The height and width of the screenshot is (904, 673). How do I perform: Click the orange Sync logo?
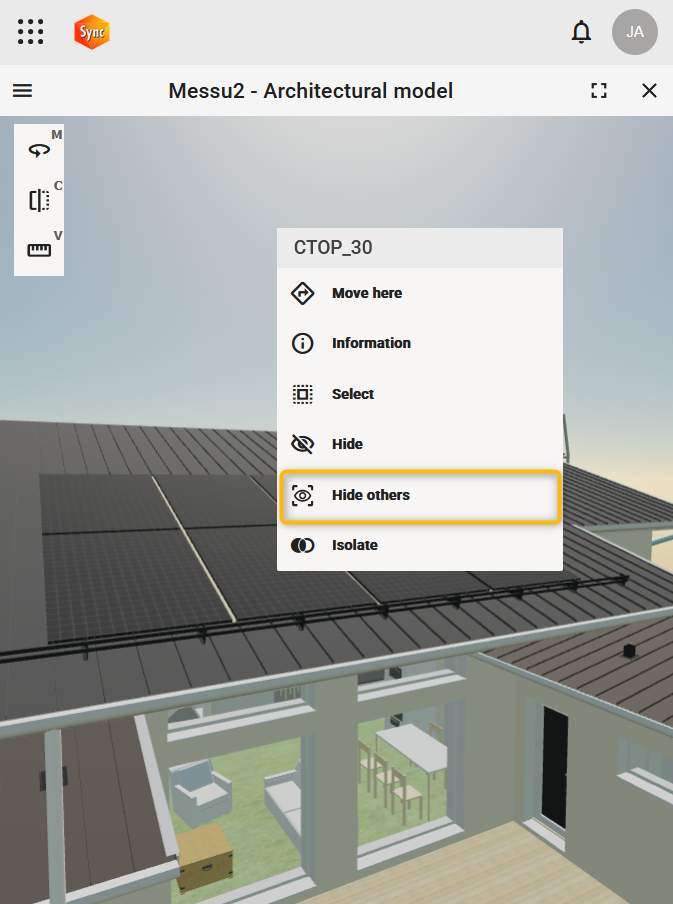pyautogui.click(x=92, y=32)
